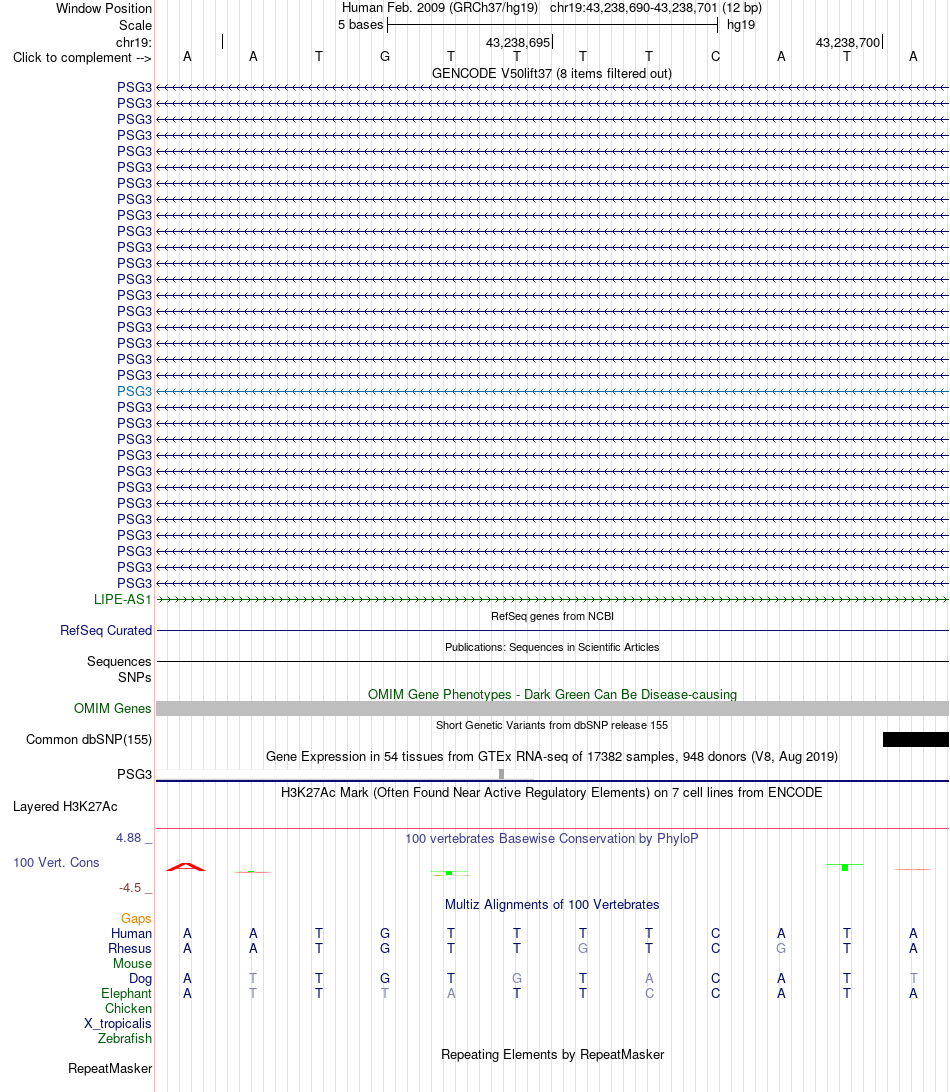Viewport: 950px width, 1092px height.
Task: Click the PSG3 GTEx expression bar graph
Action: 345,774
